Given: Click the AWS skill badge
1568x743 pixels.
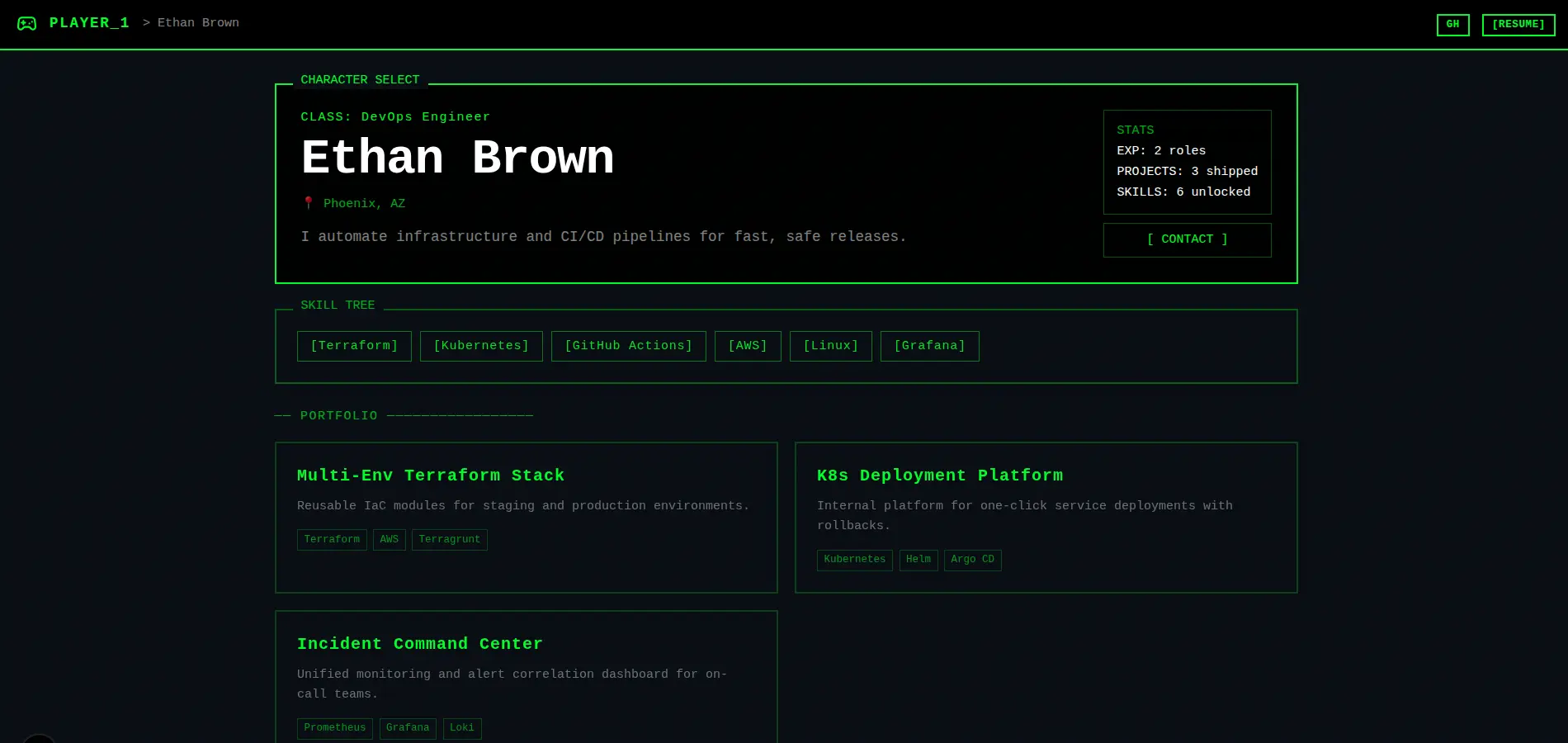Looking at the screenshot, I should (x=748, y=346).
